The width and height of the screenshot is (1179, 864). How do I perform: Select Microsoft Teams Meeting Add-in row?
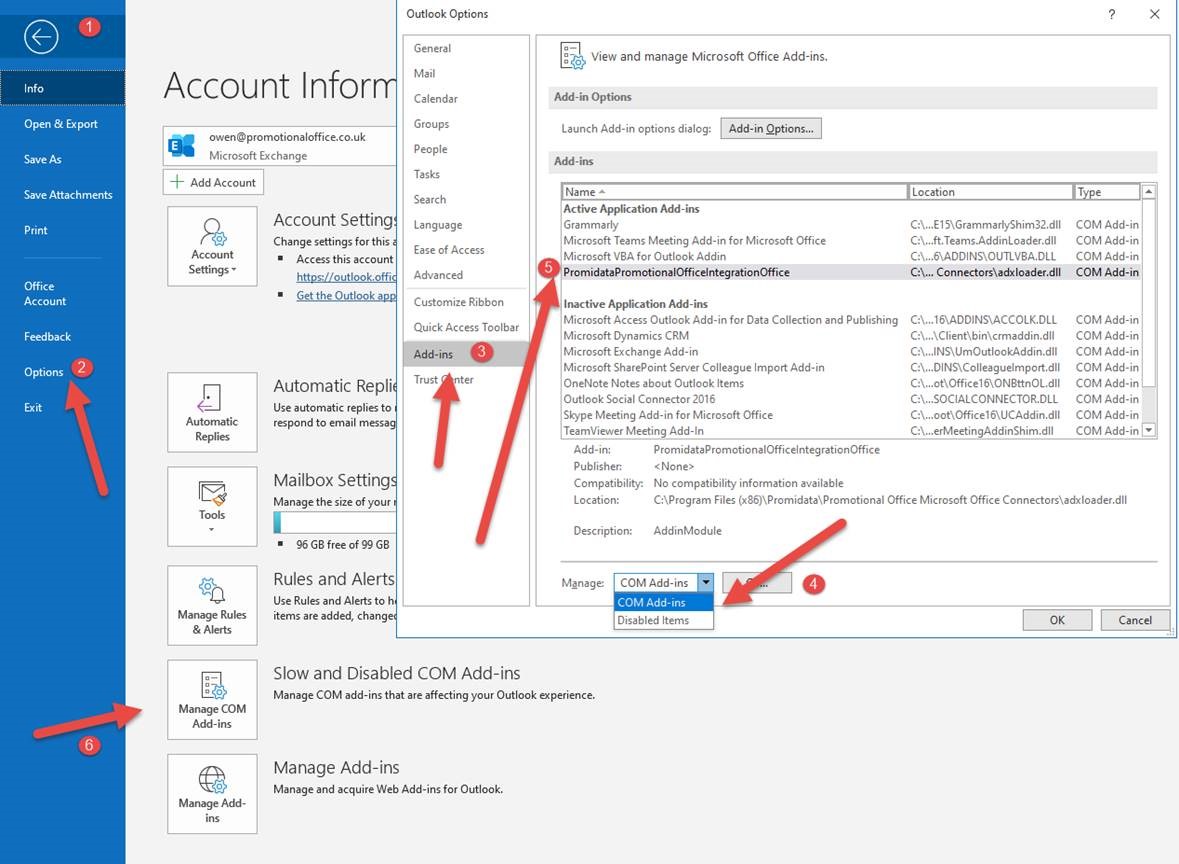(851, 241)
